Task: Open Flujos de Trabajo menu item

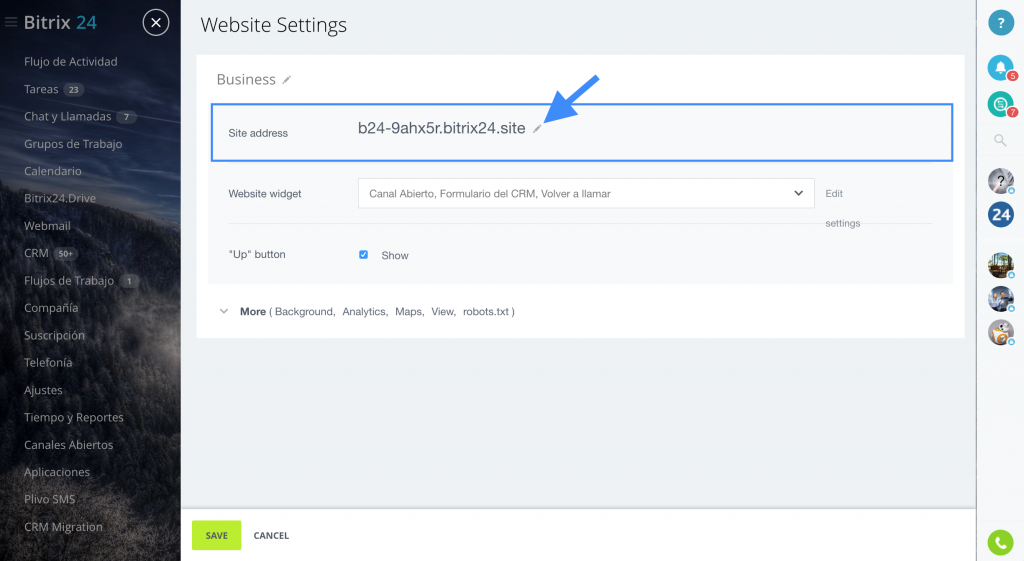Action: [69, 280]
